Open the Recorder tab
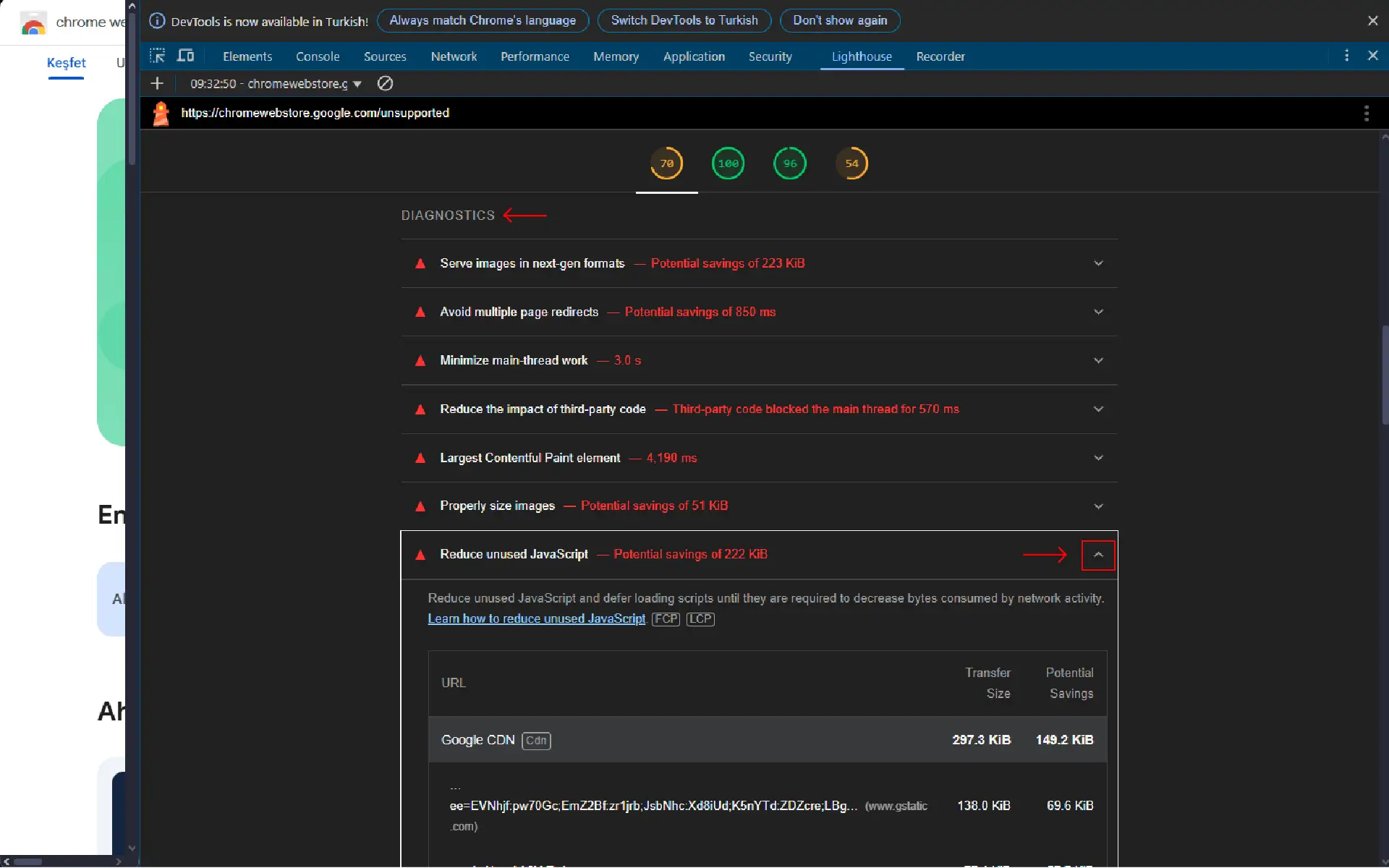Screen dimensions: 1389x868 pos(940,56)
